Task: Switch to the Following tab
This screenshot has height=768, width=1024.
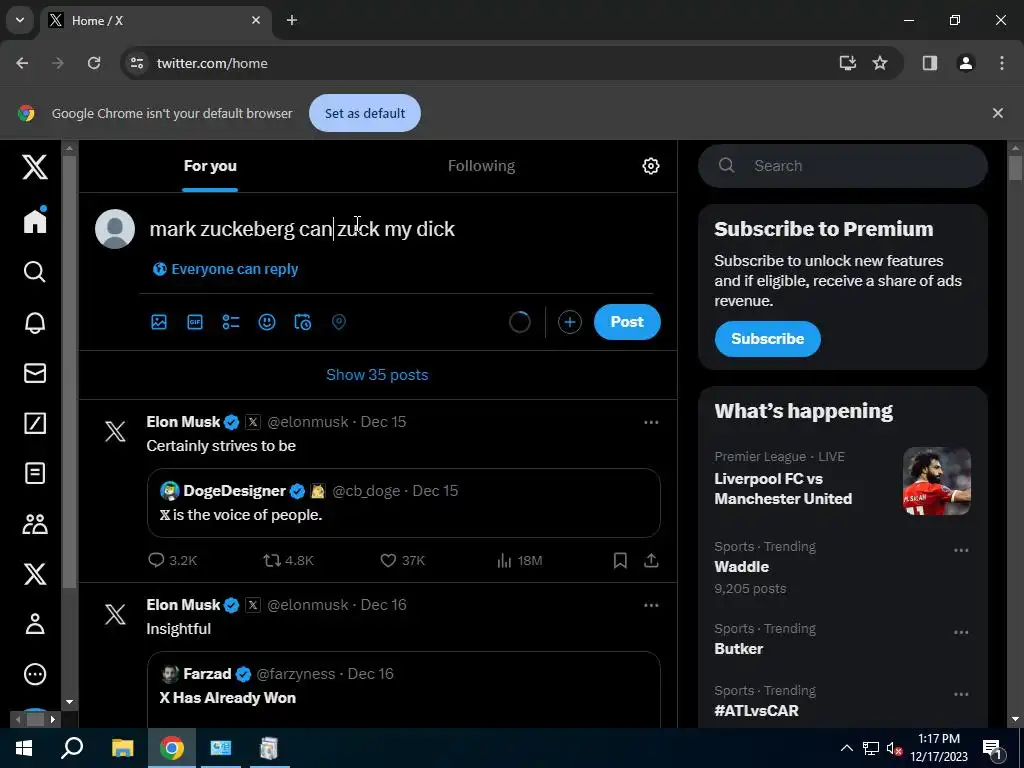Action: coord(481,166)
